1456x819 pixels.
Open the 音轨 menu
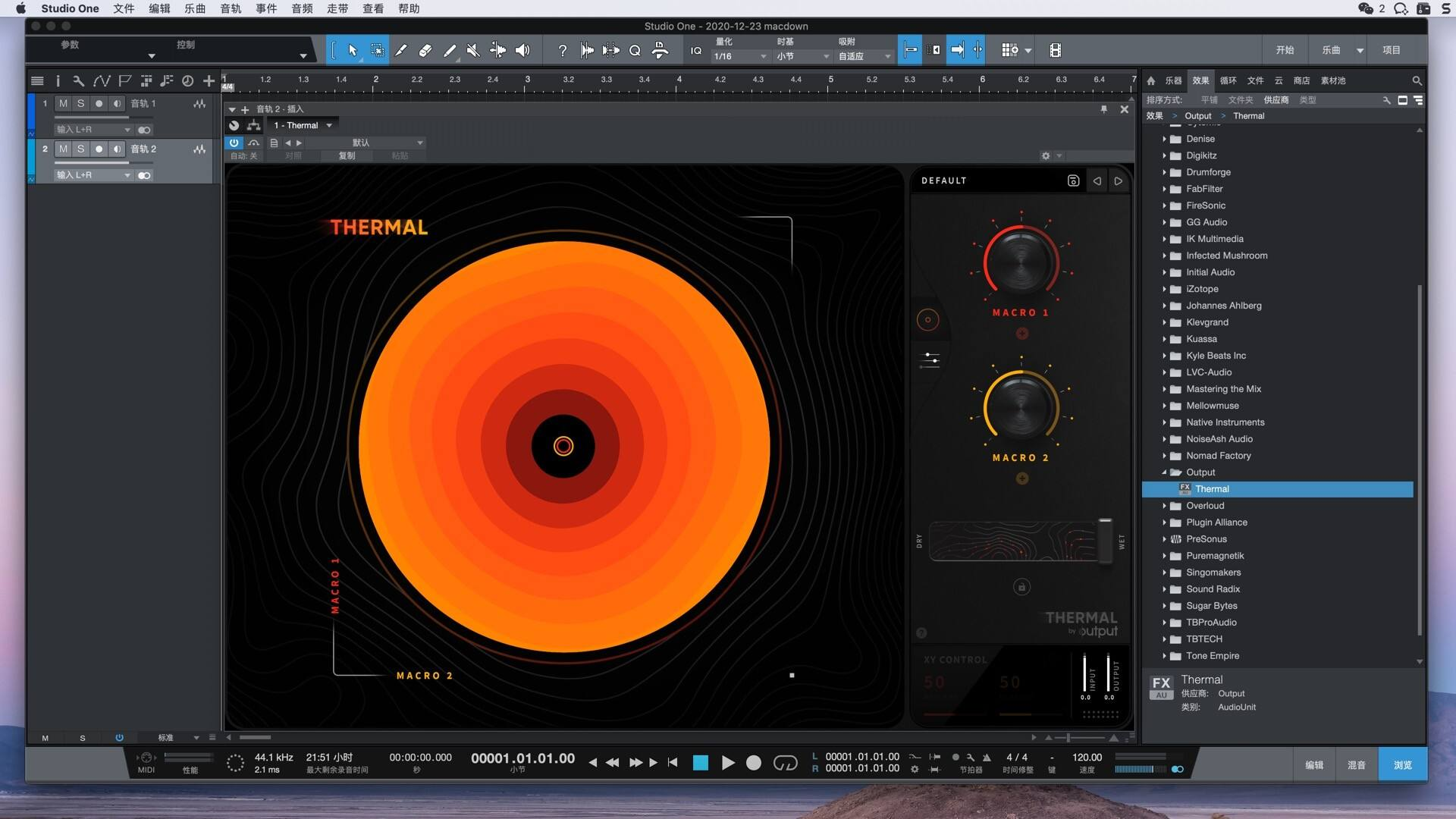pyautogui.click(x=231, y=8)
